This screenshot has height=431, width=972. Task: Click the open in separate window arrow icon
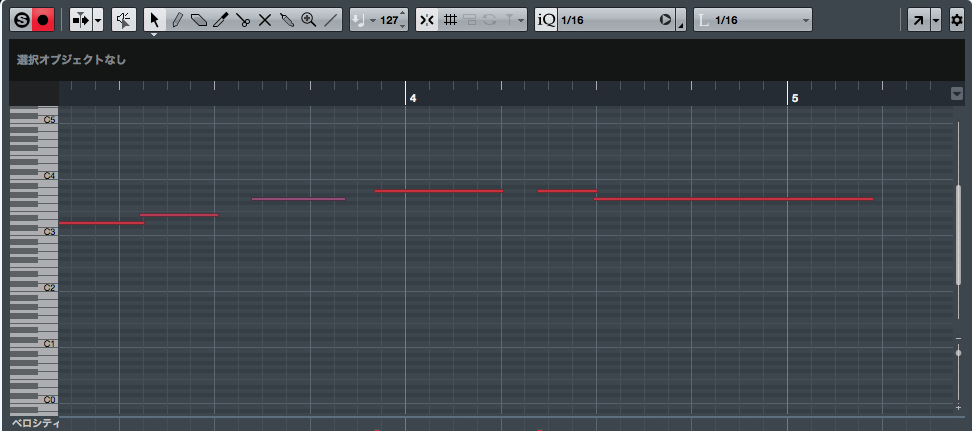[918, 20]
